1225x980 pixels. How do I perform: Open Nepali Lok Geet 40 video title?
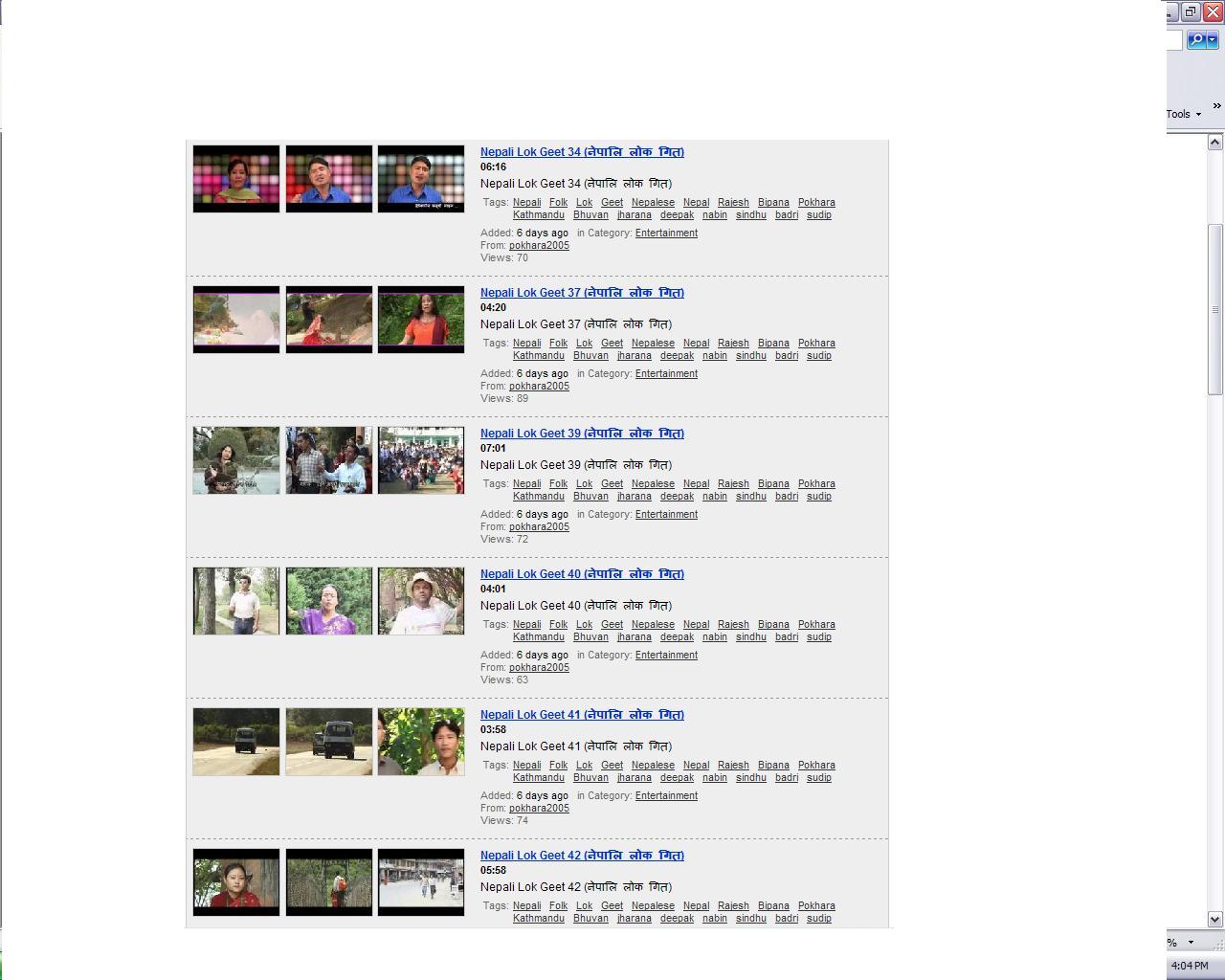click(582, 574)
